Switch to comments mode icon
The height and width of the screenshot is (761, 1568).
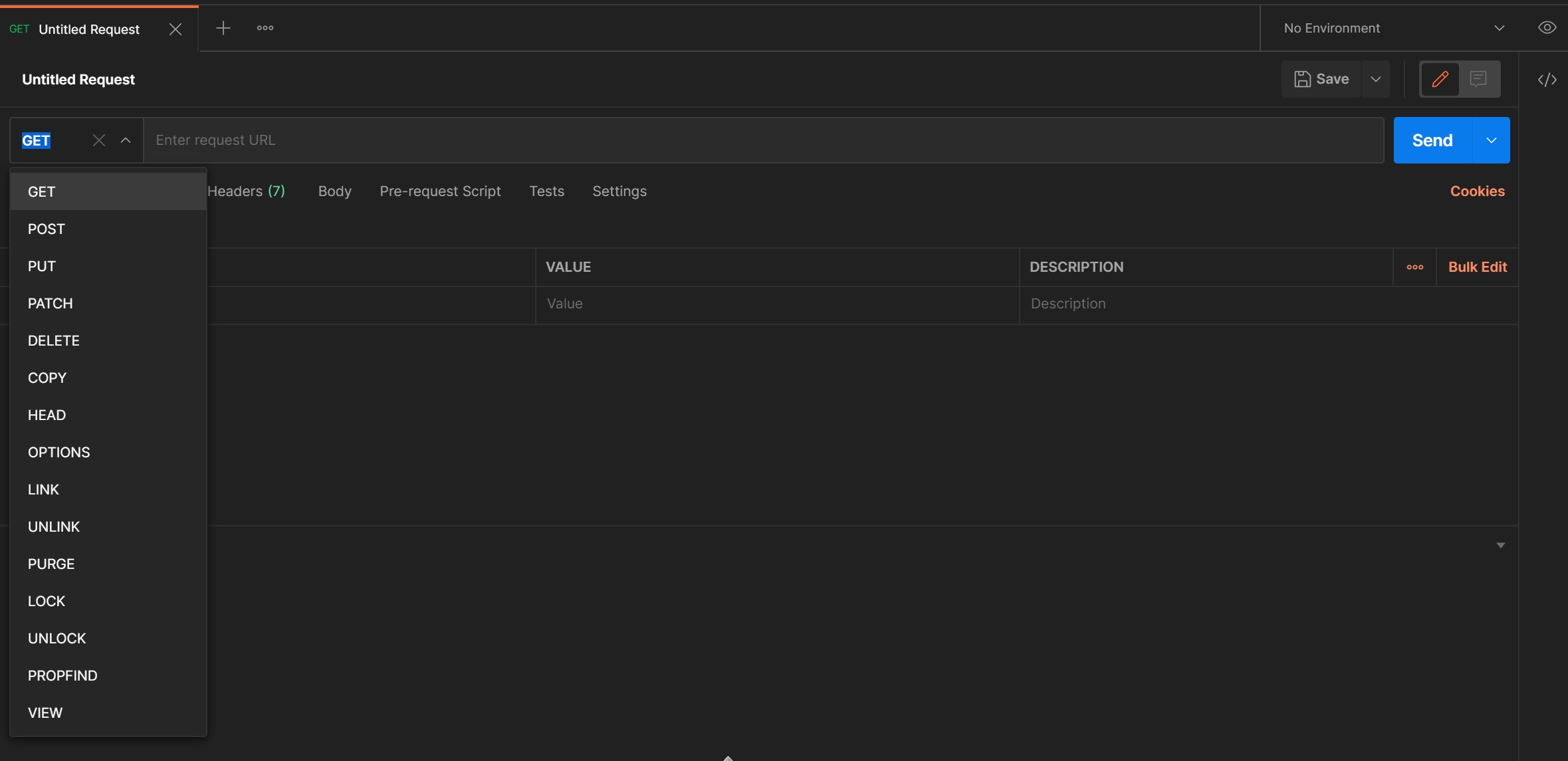tap(1478, 79)
